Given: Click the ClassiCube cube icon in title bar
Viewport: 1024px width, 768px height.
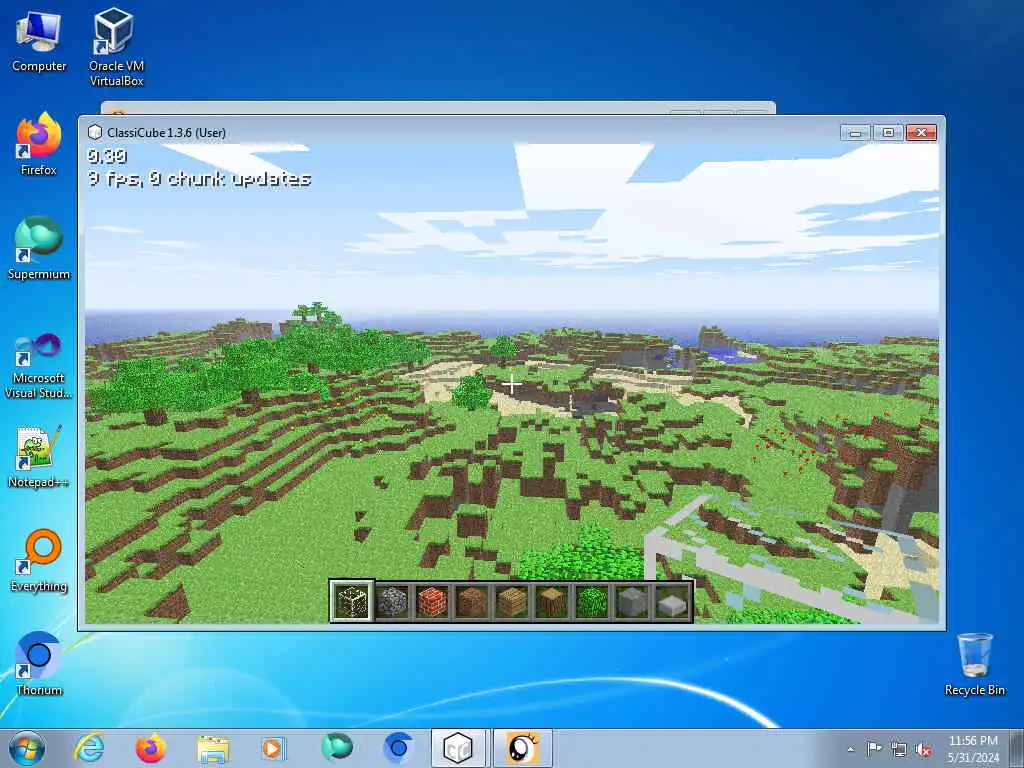Looking at the screenshot, I should pos(95,133).
